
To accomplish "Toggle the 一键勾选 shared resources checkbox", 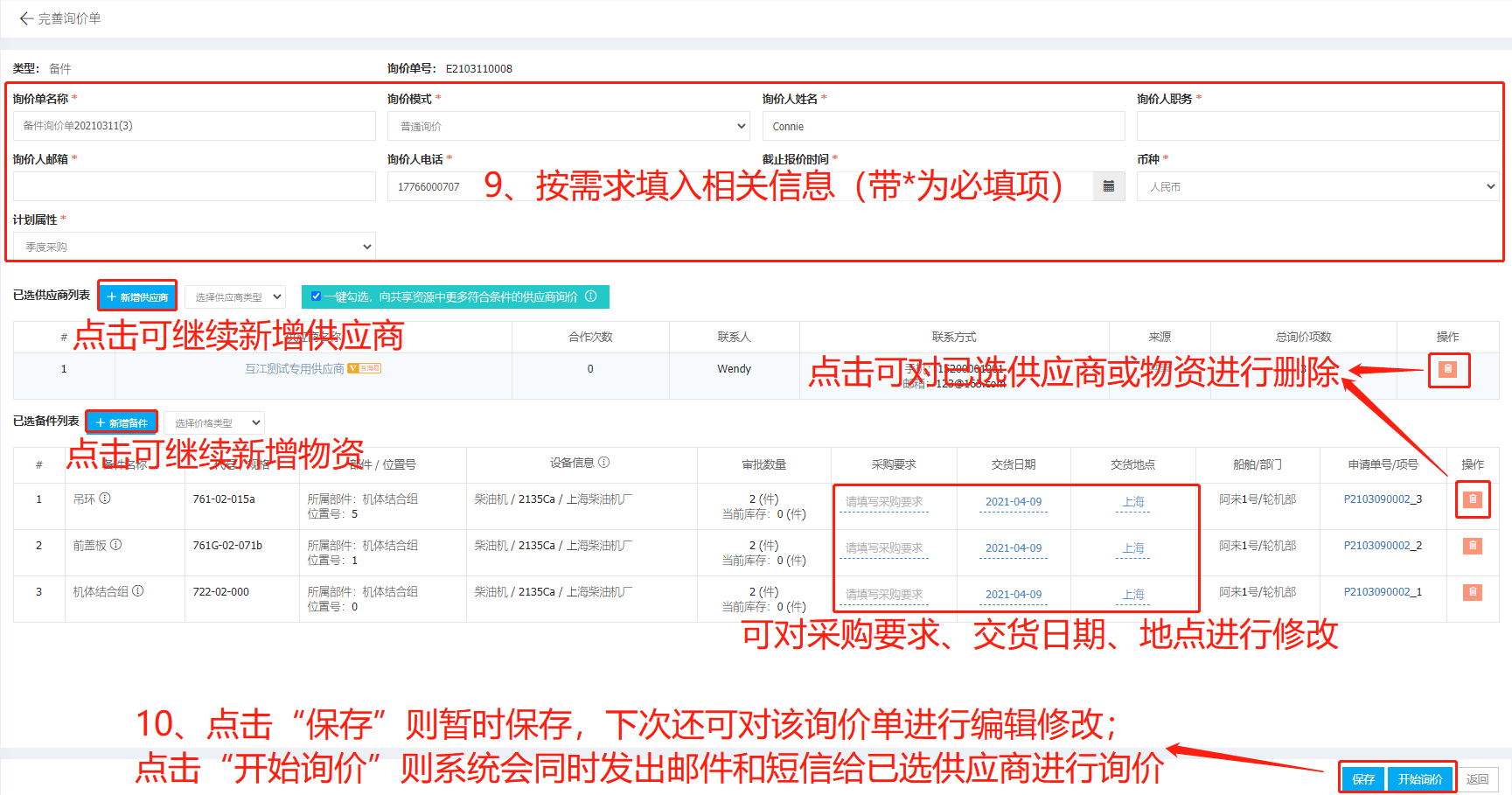I will click(x=316, y=296).
